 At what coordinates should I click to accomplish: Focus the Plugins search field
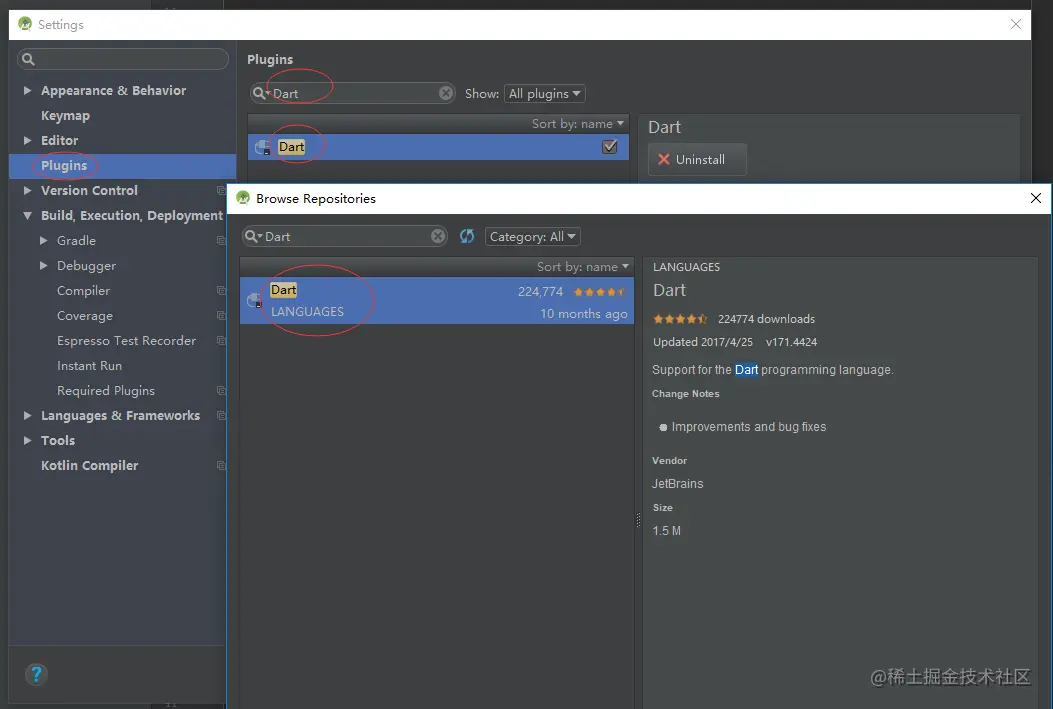pos(353,93)
